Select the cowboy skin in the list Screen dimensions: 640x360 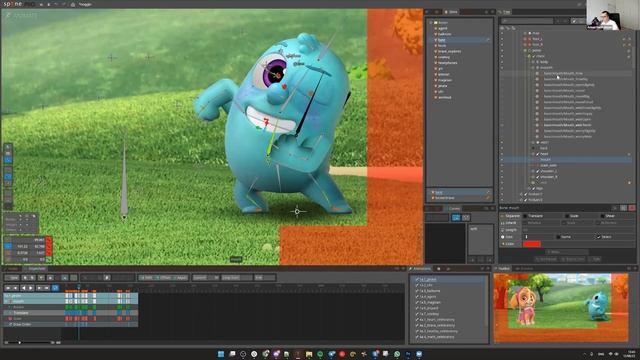pyautogui.click(x=444, y=57)
